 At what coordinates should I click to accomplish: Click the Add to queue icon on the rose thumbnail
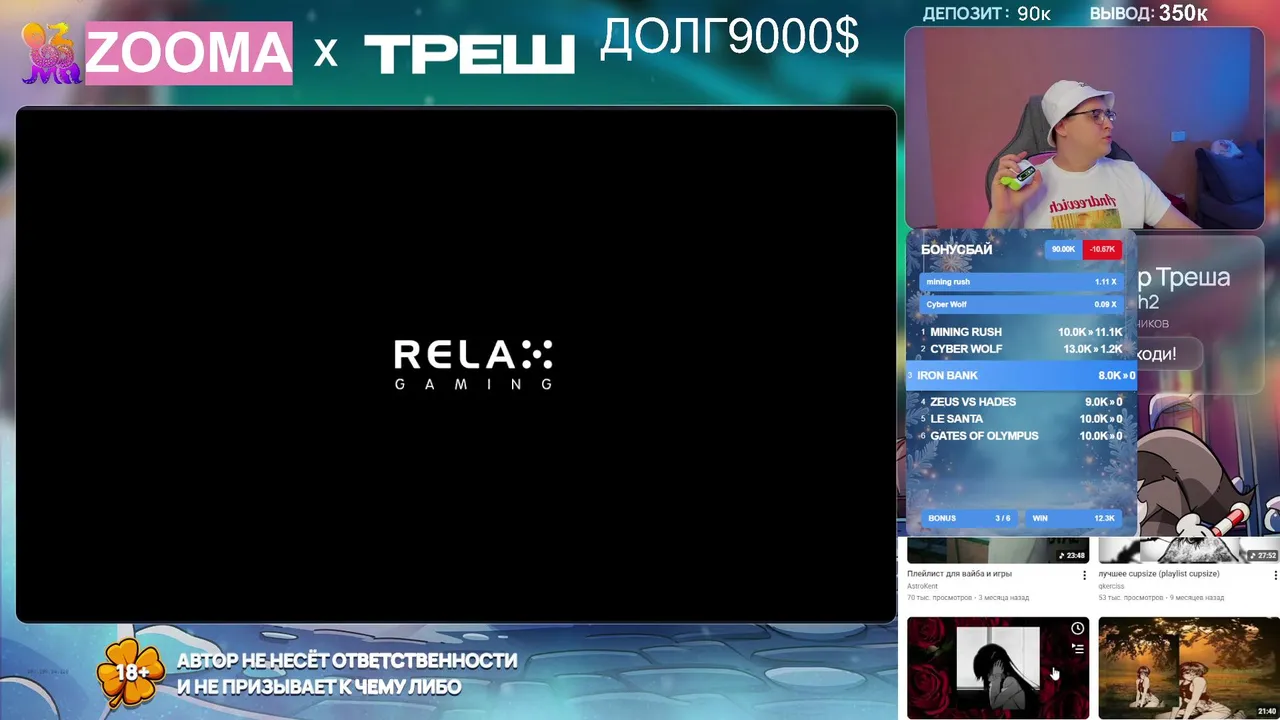[x=1077, y=648]
